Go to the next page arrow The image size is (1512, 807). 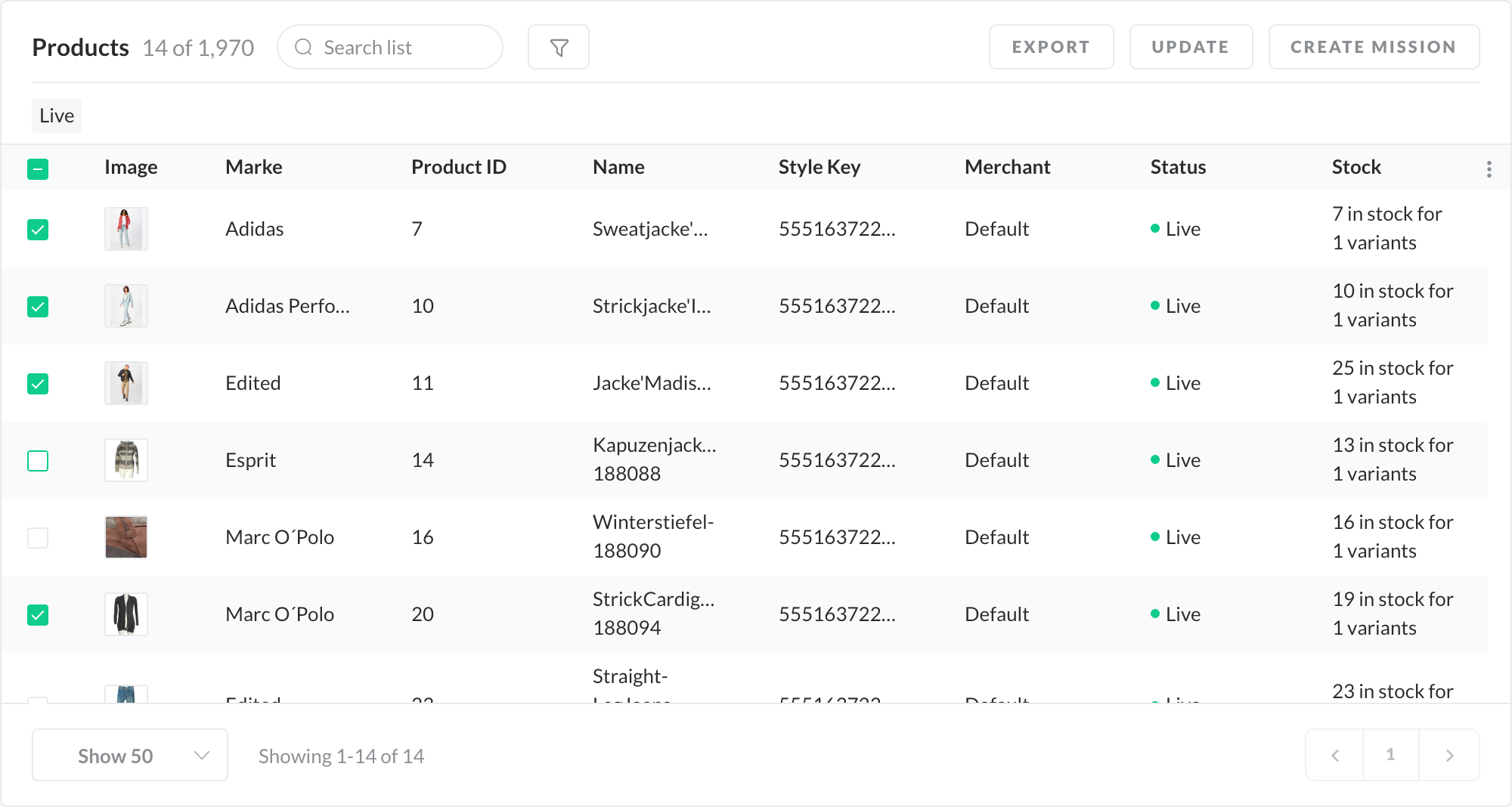(x=1449, y=755)
